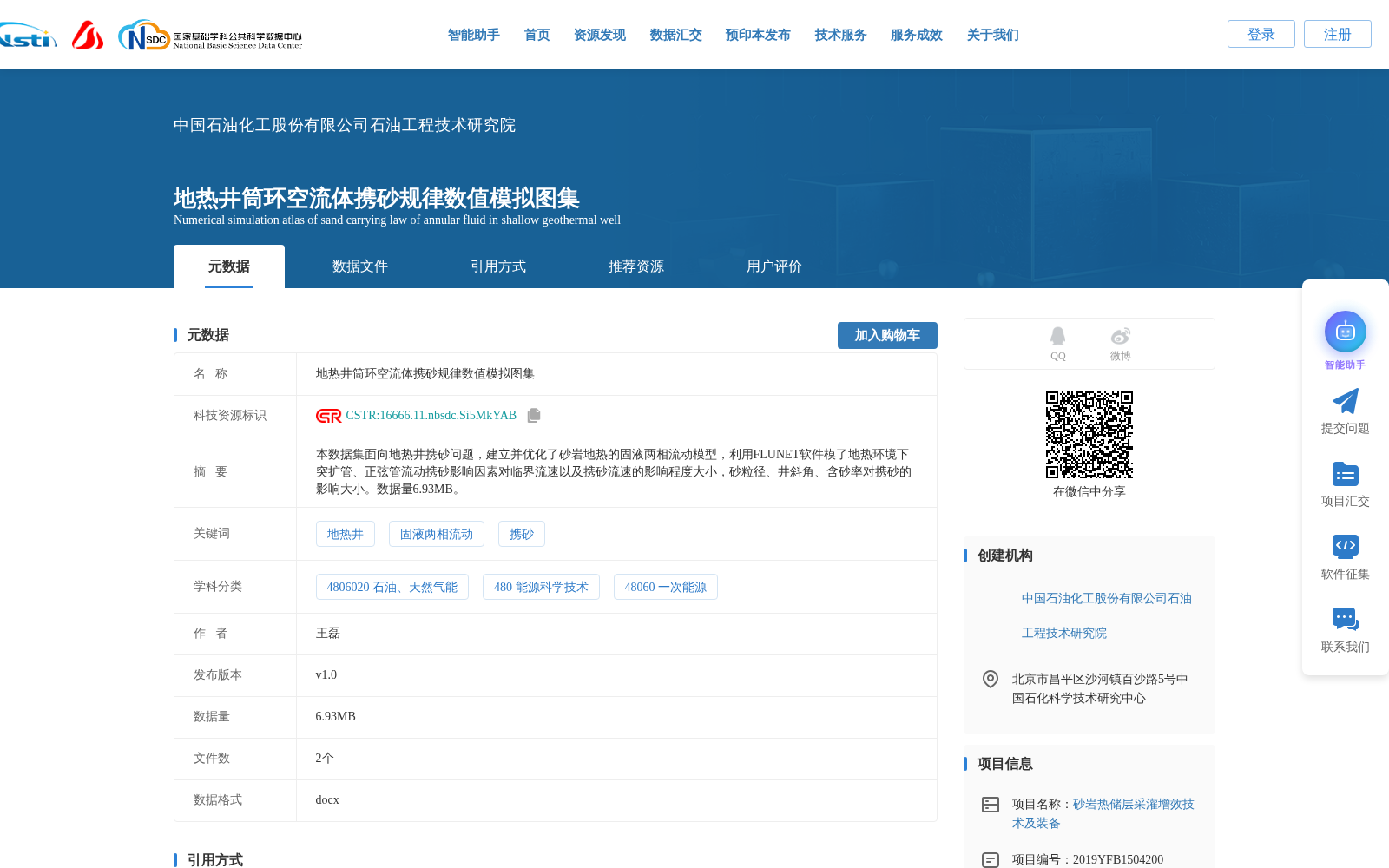Switch to the 推荐资源 tab
This screenshot has height=868, width=1389.
coord(635,266)
